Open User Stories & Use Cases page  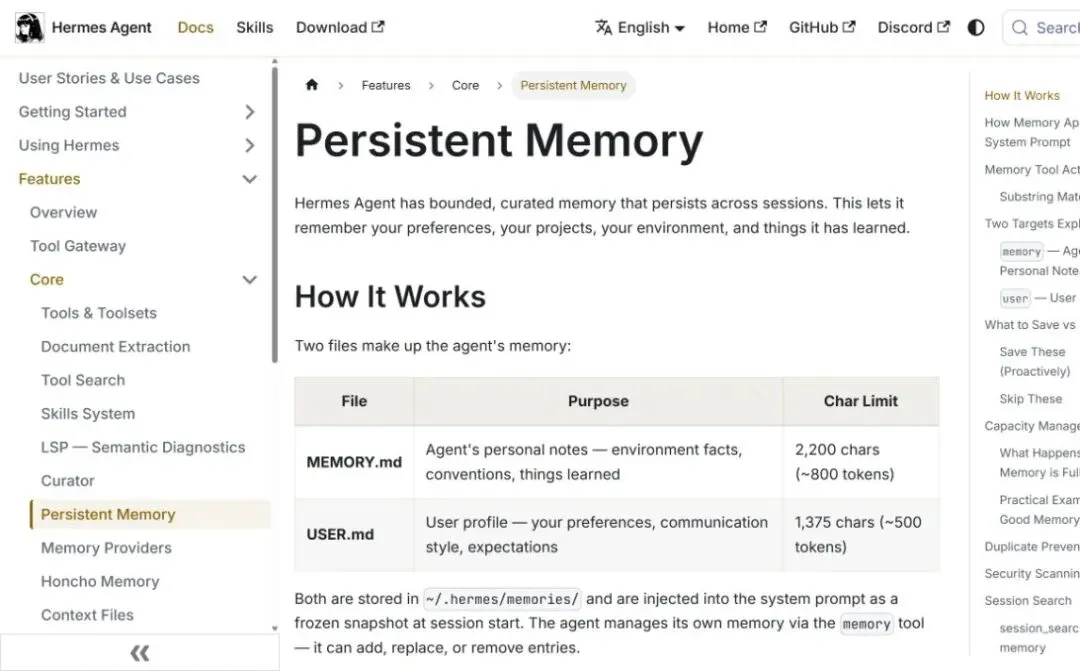[x=109, y=79]
